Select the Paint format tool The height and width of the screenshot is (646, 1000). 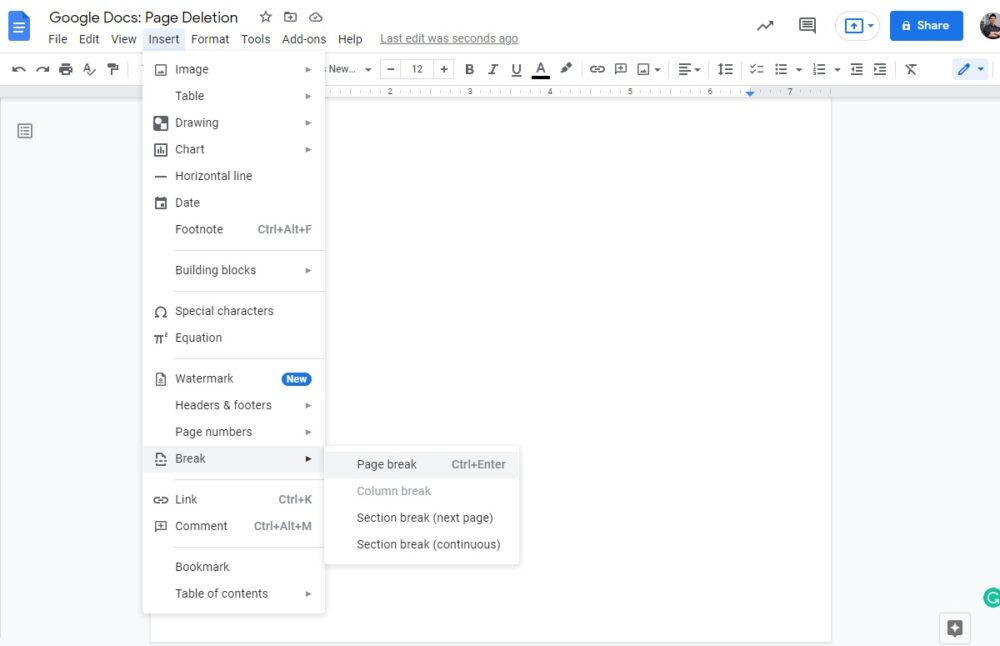[x=113, y=69]
